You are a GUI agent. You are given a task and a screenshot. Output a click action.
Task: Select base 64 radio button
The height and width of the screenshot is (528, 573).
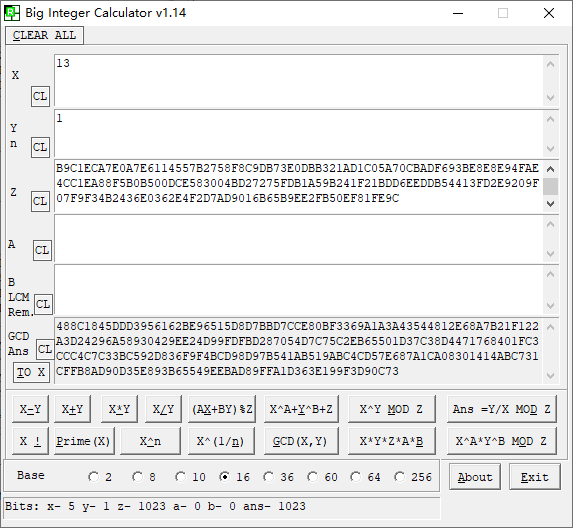356,477
